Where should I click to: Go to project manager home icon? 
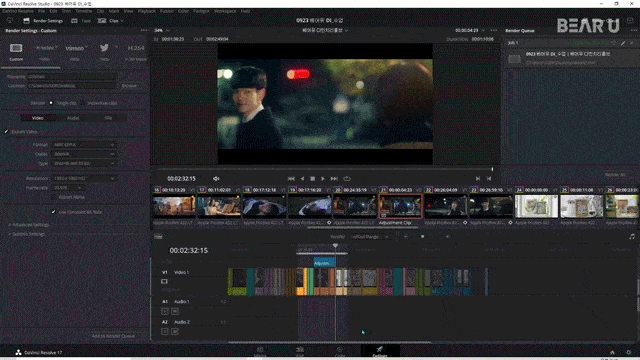(x=612, y=352)
